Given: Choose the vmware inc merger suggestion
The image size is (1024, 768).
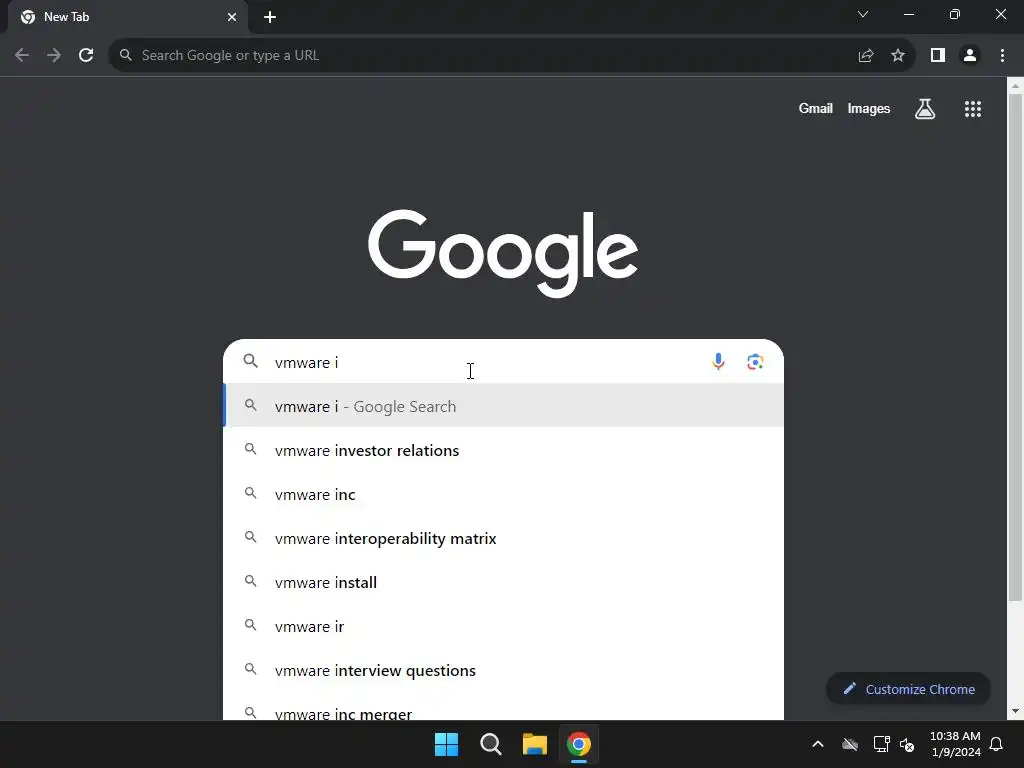Looking at the screenshot, I should (x=504, y=708).
